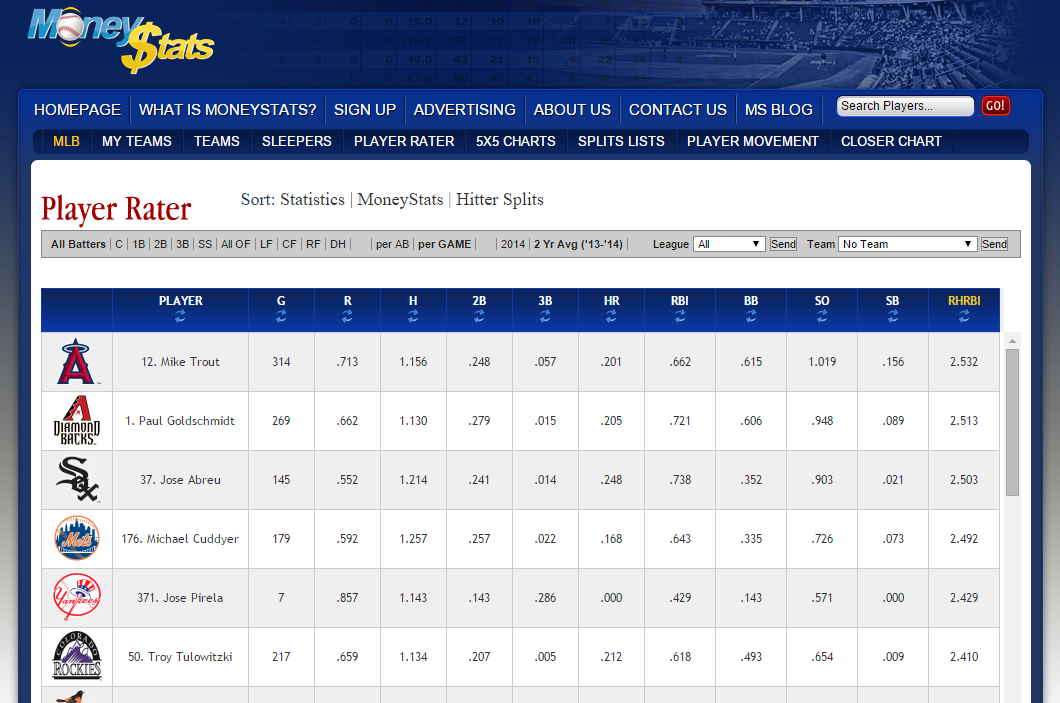Viewport: 1060px width, 703px height.
Task: Sort by BB column arrows icon
Action: coord(750,316)
